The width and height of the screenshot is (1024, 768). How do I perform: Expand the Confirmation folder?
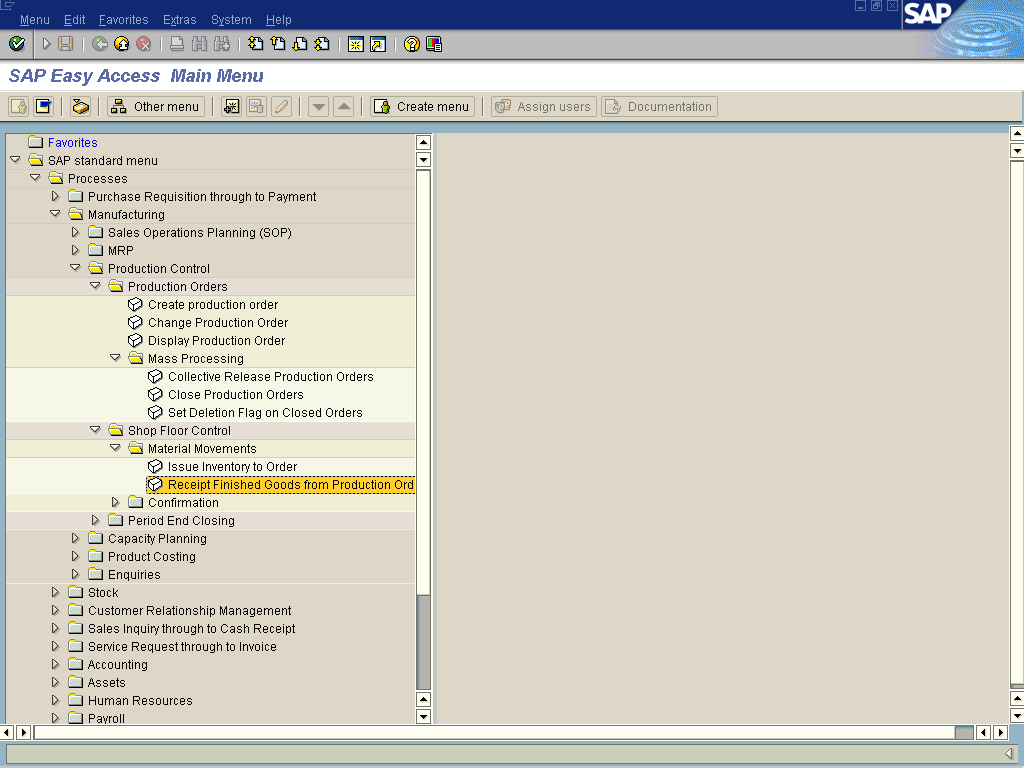pyautogui.click(x=116, y=502)
